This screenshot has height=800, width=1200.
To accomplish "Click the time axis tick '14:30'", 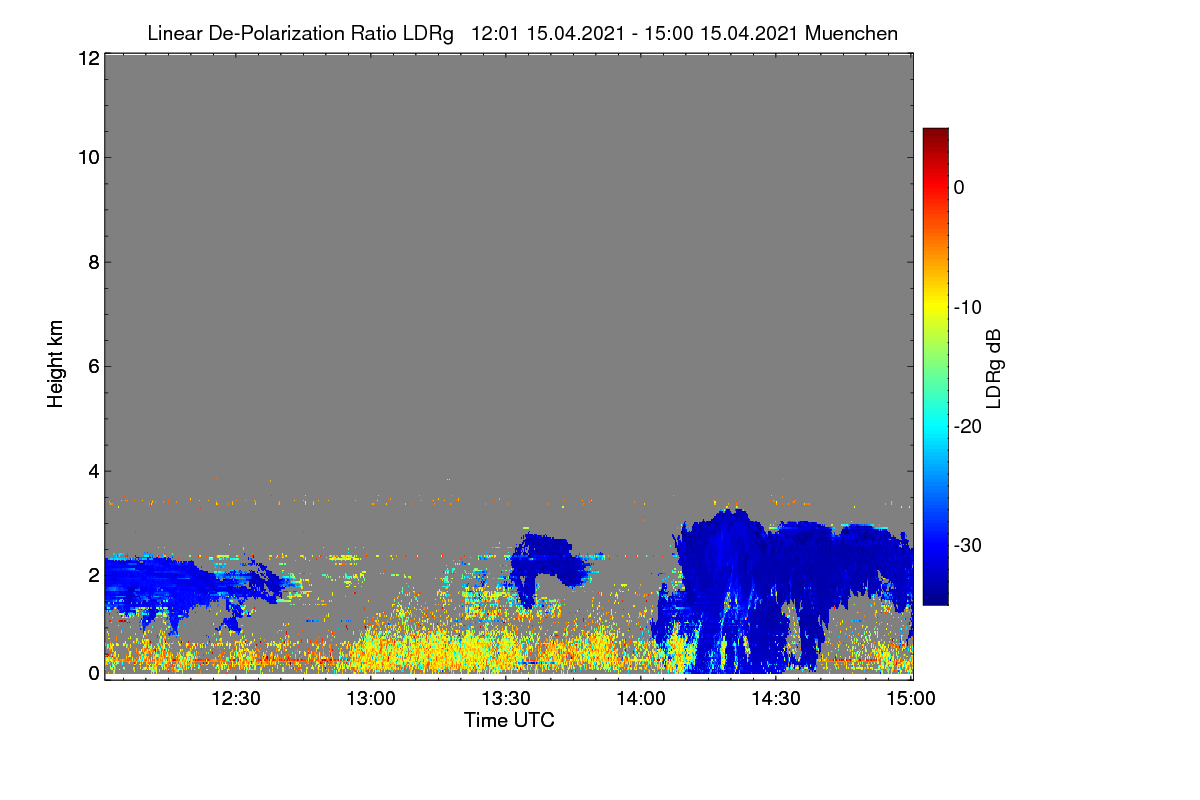I will coord(776,699).
